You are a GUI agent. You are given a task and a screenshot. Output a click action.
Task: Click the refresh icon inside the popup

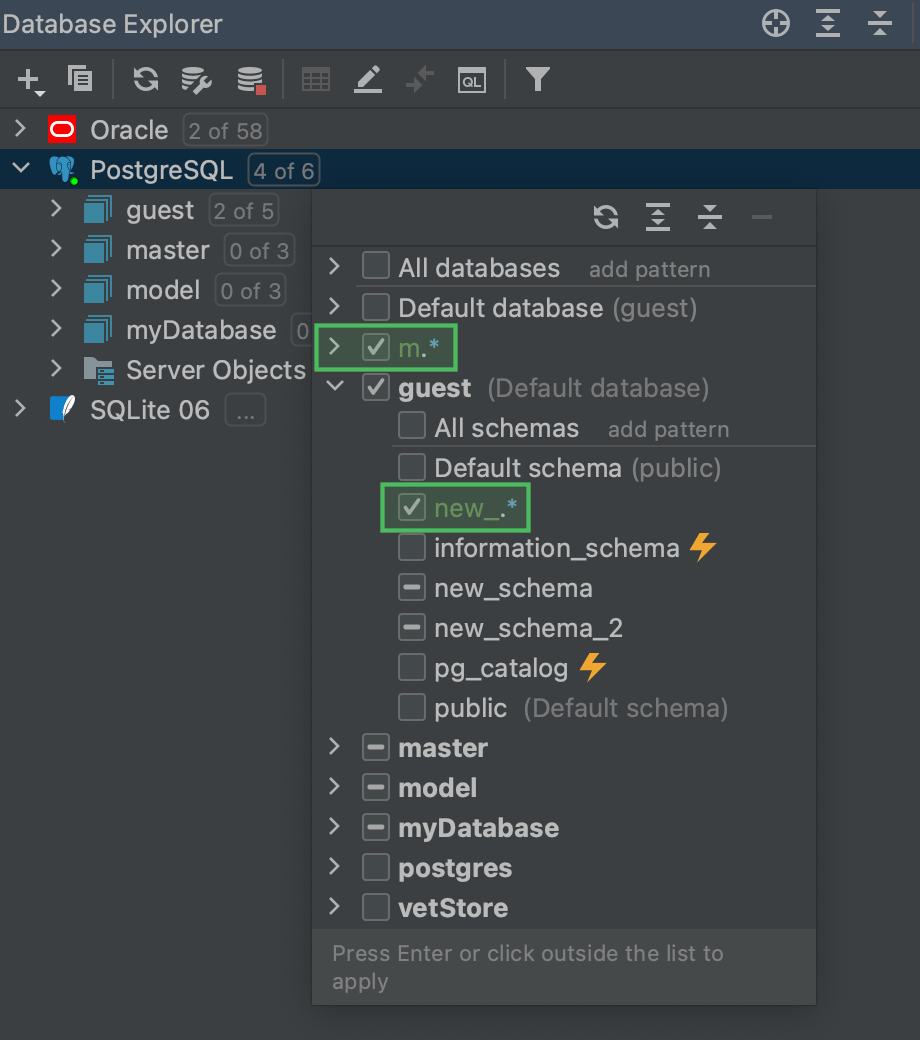(606, 217)
